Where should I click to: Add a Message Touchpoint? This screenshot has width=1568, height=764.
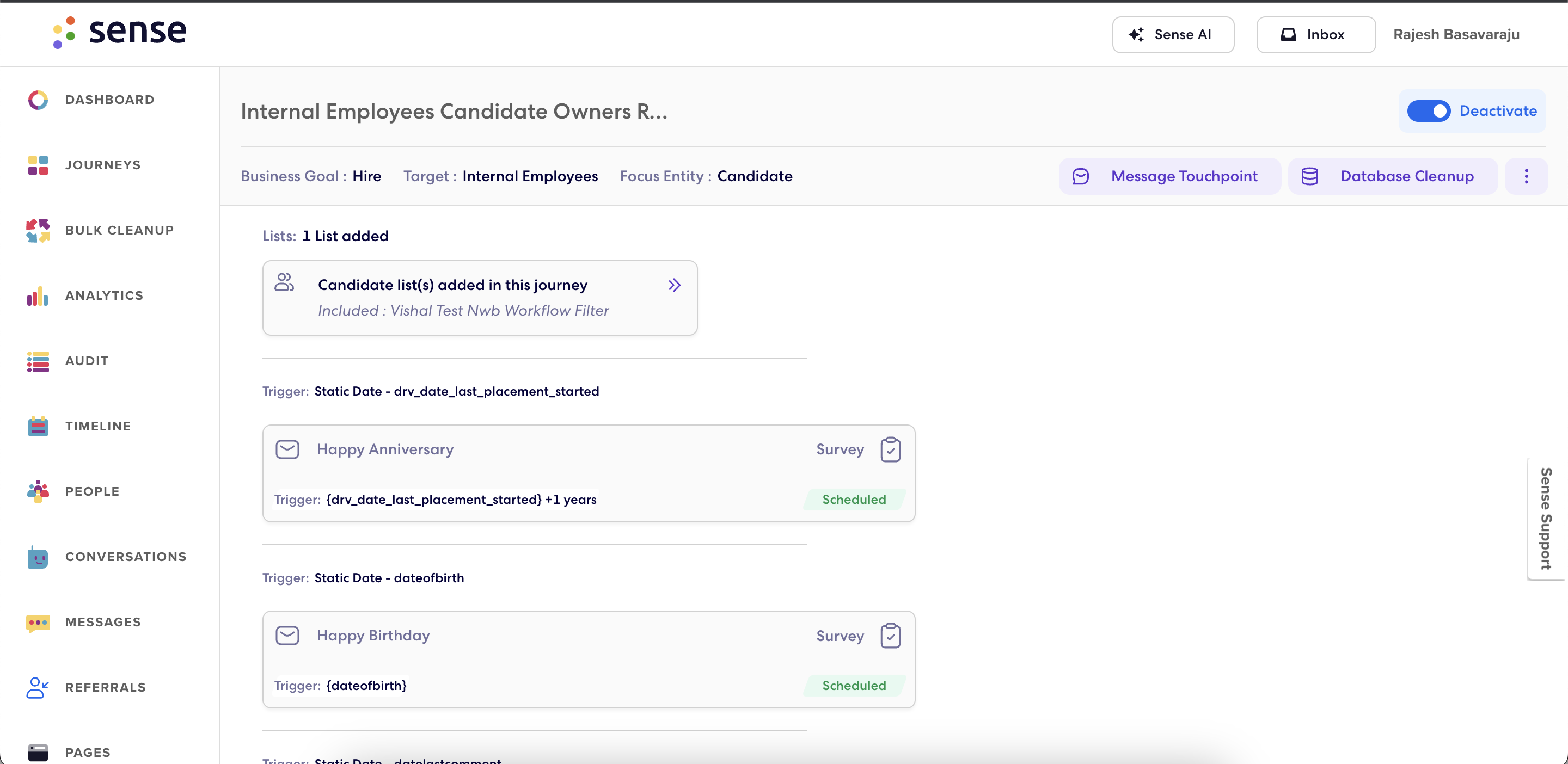coord(1169,176)
